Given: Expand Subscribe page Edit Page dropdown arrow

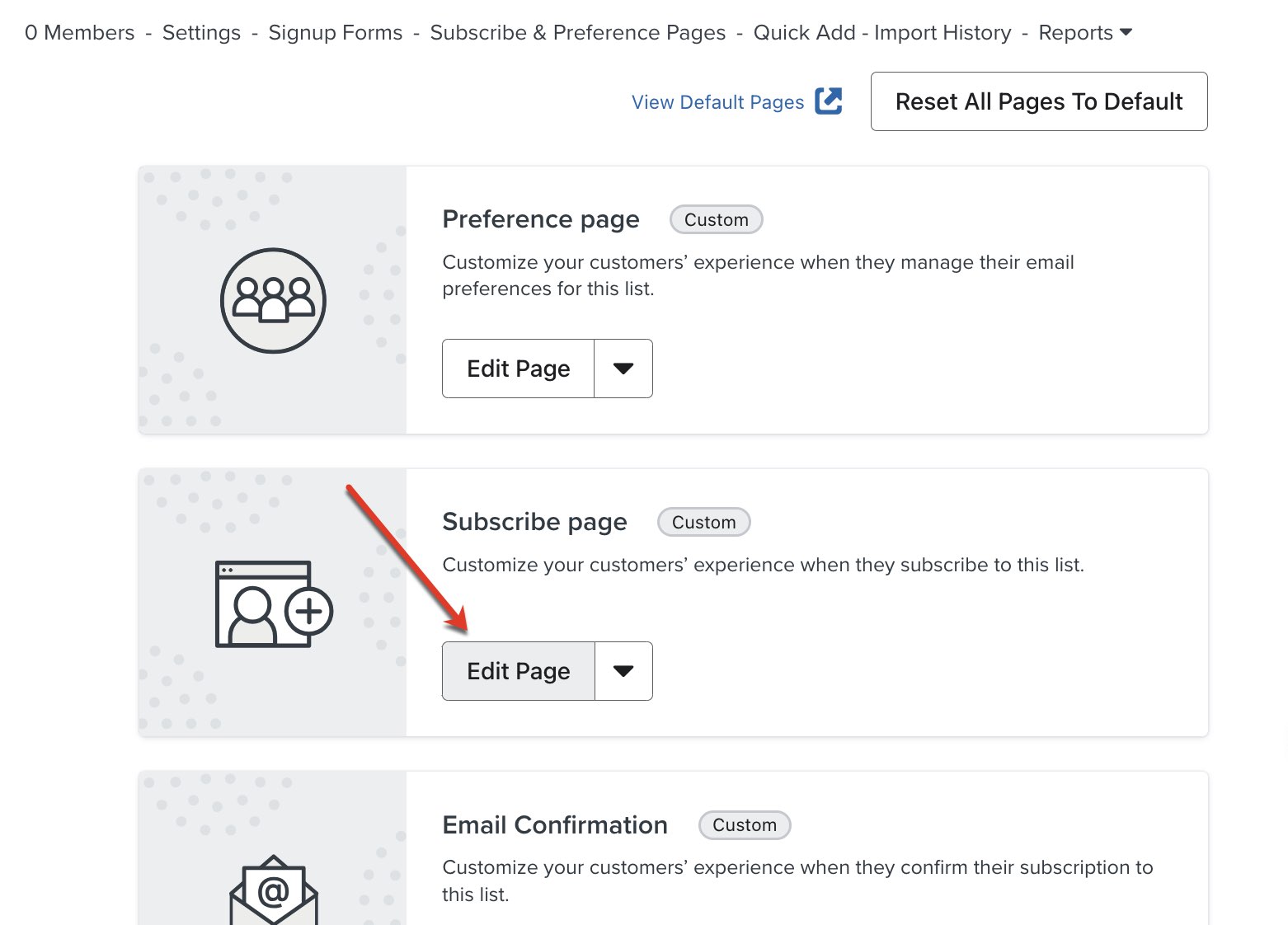Looking at the screenshot, I should pos(623,671).
